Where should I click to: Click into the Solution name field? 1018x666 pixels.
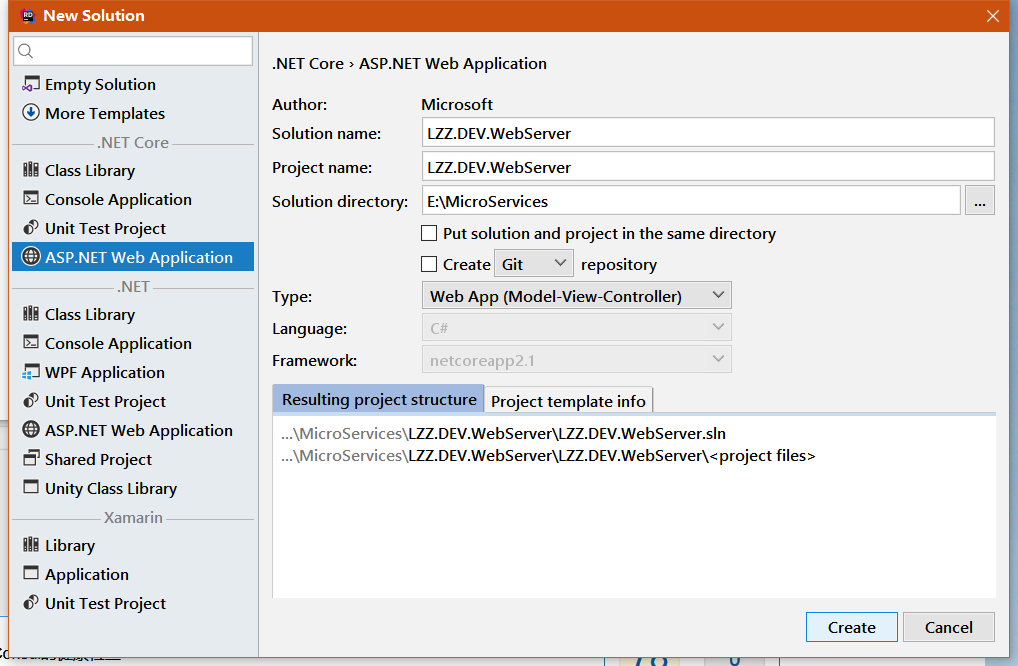point(708,132)
